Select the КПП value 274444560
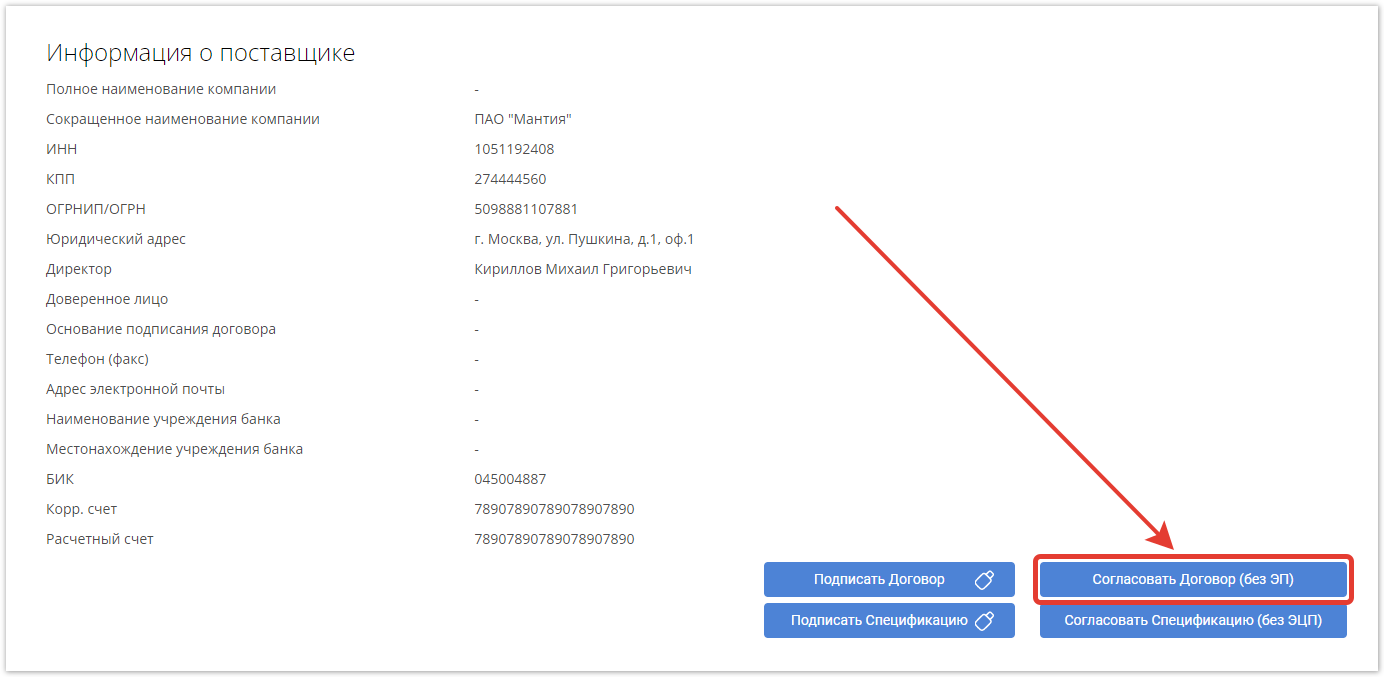The width and height of the screenshot is (1384, 677). (x=510, y=179)
